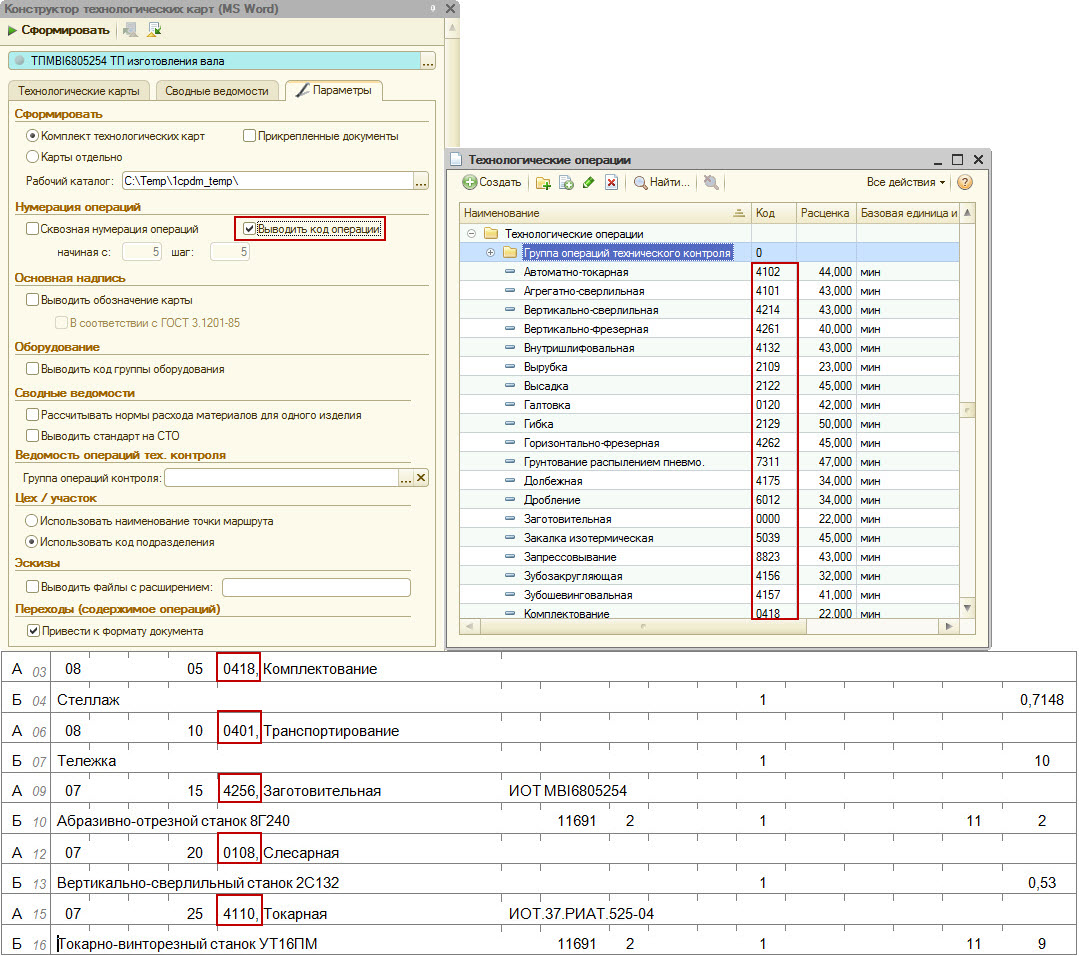Open the Сводные ведомости tab
The image size is (1079, 956).
pyautogui.click(x=217, y=91)
